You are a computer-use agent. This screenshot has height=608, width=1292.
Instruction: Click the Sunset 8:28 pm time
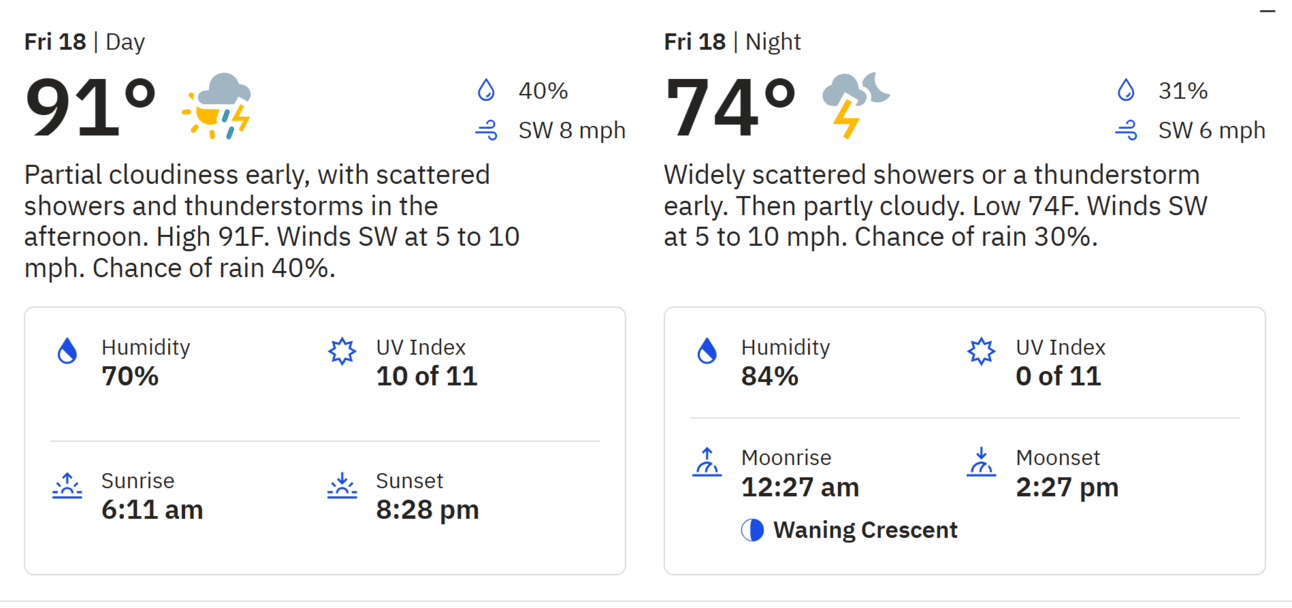(427, 510)
